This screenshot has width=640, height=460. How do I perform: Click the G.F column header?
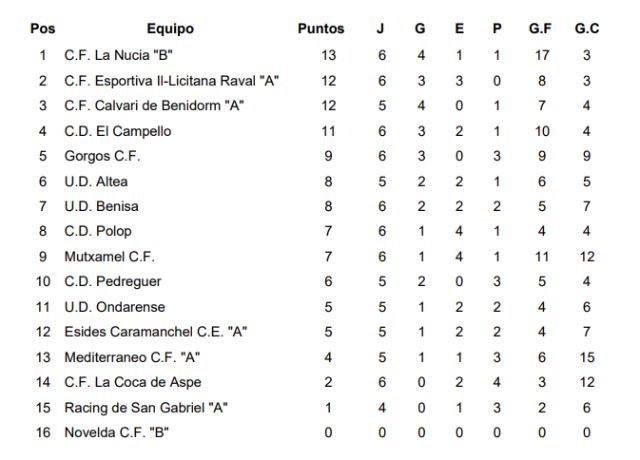click(541, 29)
